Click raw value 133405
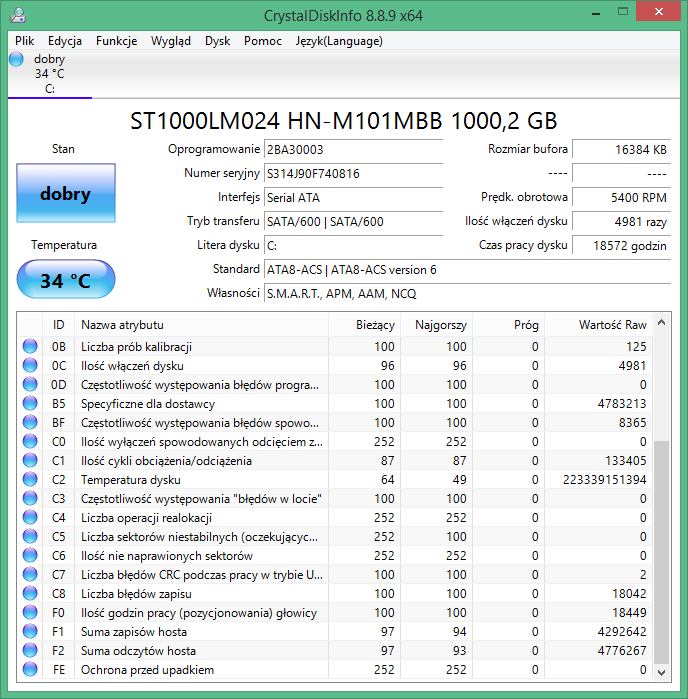 point(626,461)
